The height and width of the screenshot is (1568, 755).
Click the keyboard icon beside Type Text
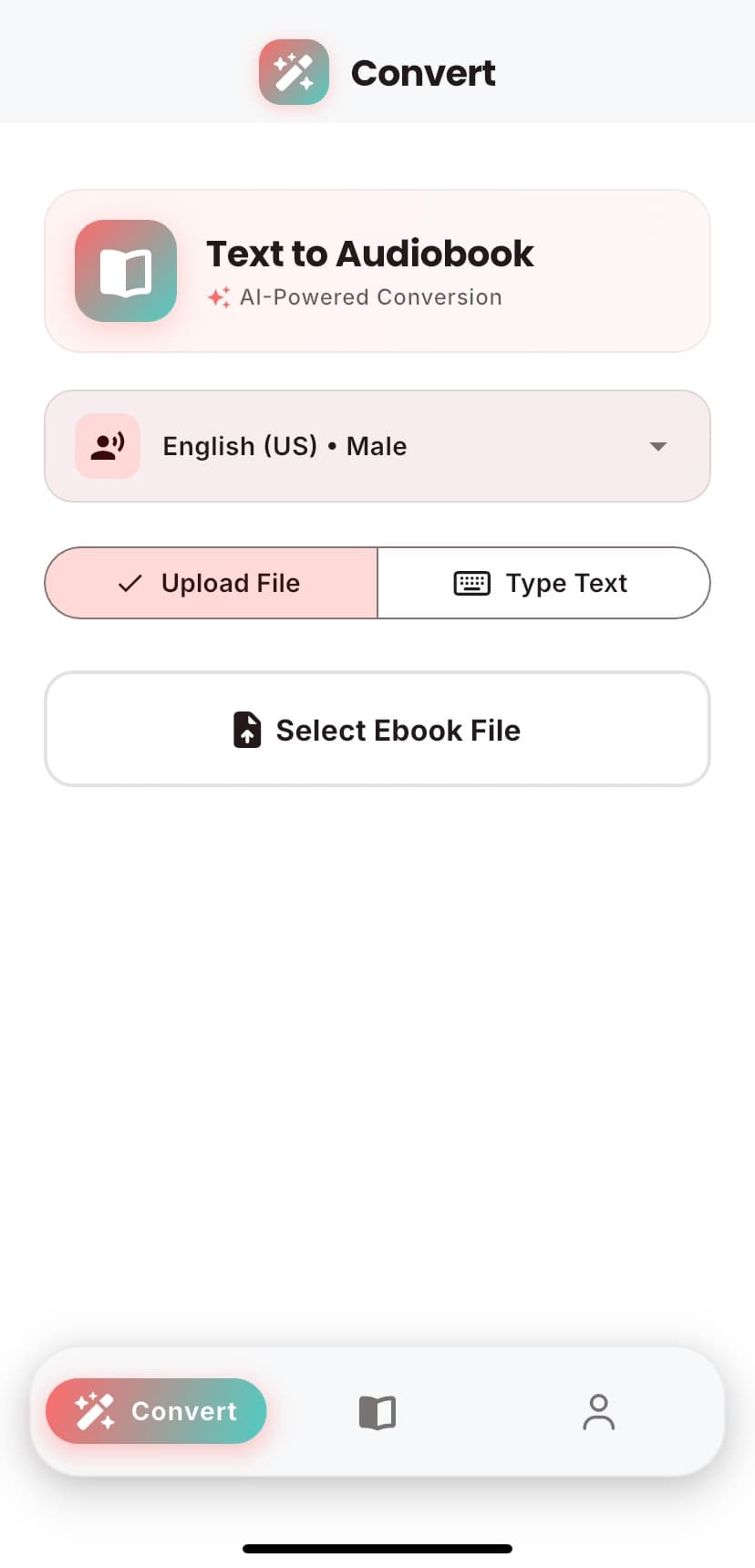(471, 583)
